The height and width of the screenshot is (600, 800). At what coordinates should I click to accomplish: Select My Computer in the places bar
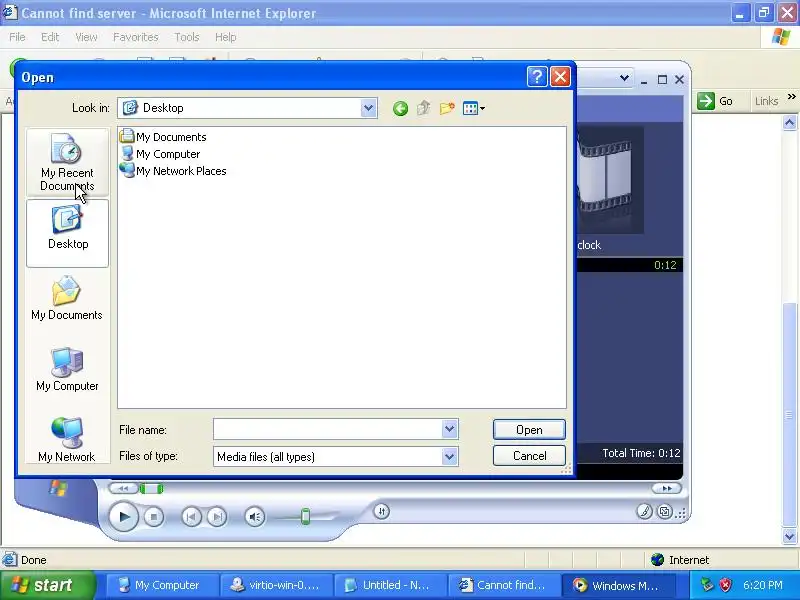67,370
